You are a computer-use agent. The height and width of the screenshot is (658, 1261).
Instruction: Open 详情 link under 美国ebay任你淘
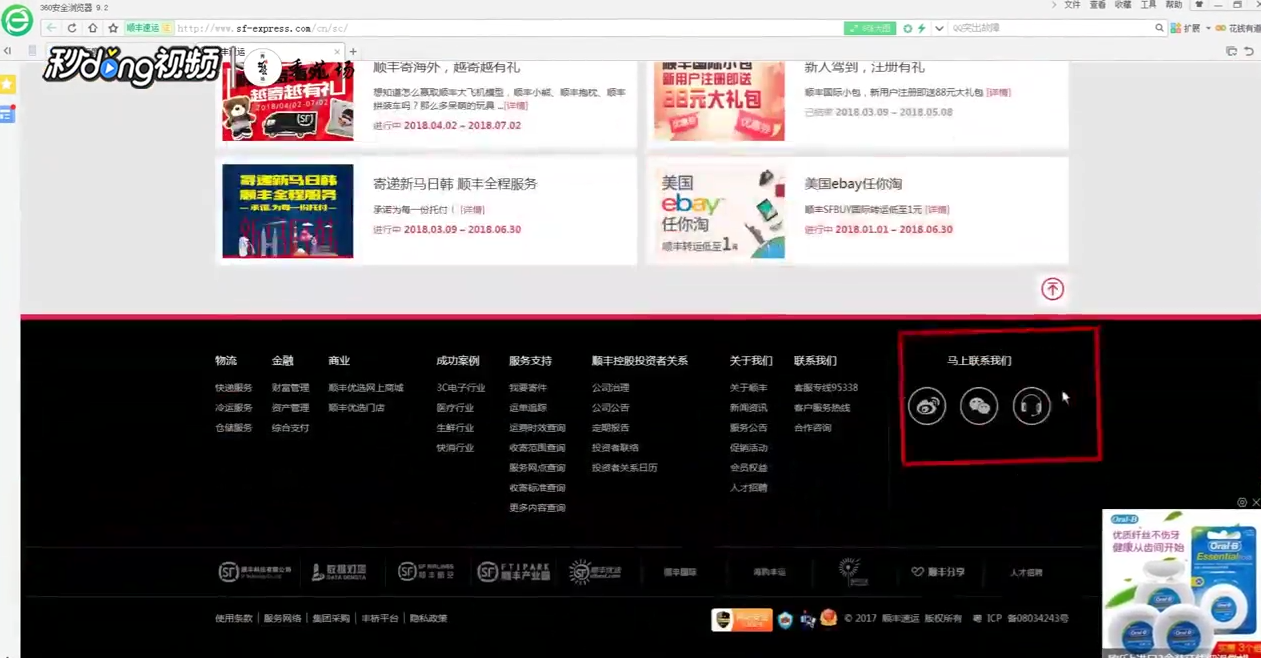point(937,210)
